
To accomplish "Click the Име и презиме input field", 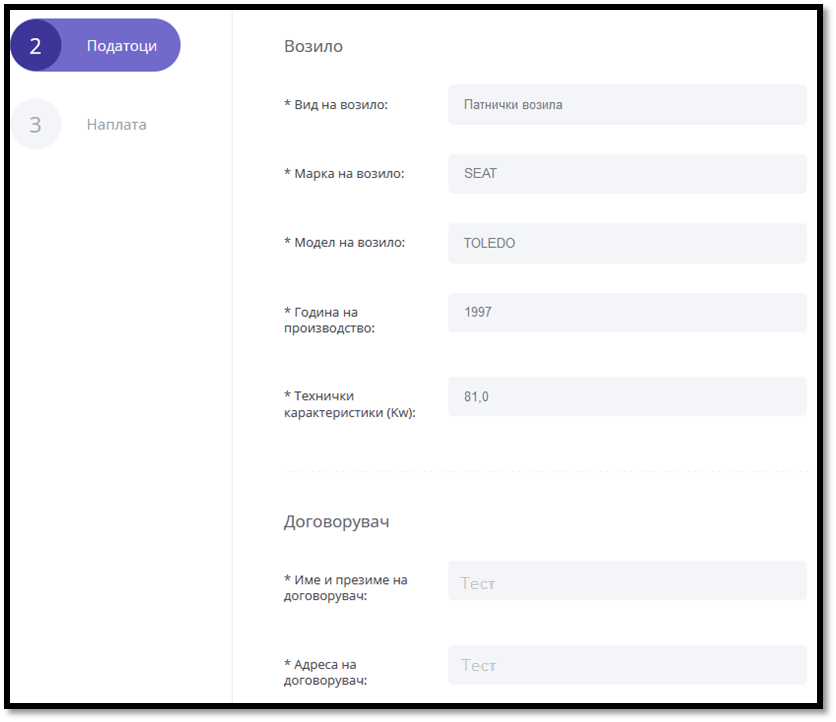I will pyautogui.click(x=627, y=581).
